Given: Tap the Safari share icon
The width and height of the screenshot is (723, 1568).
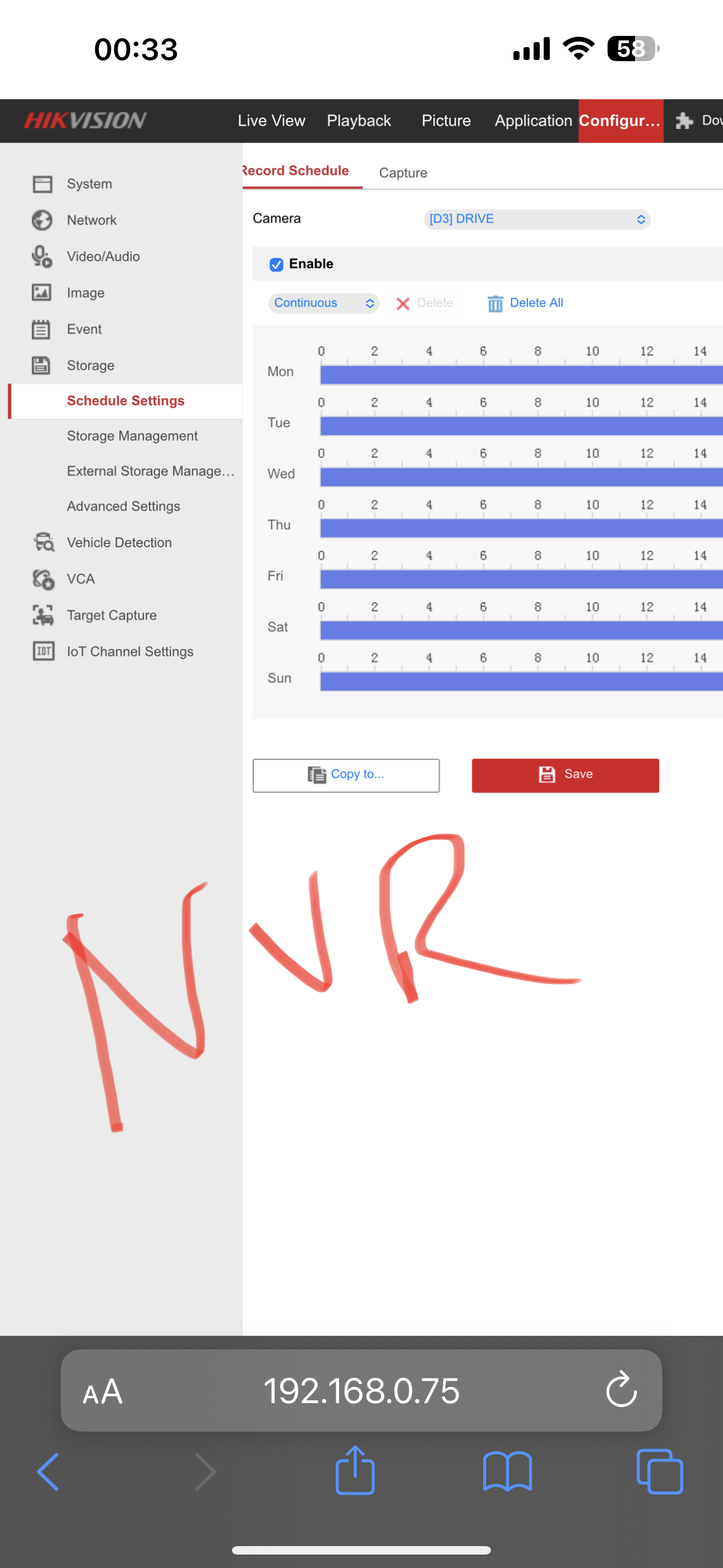Looking at the screenshot, I should click(355, 1470).
